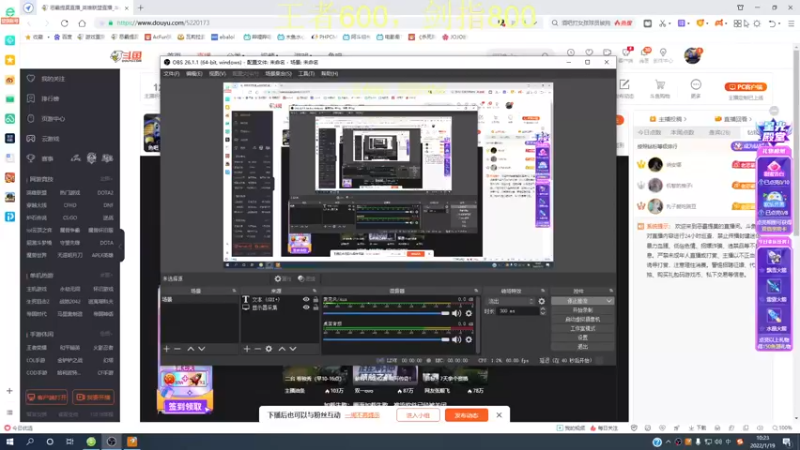Click 退出 to exit OBS

click(582, 347)
